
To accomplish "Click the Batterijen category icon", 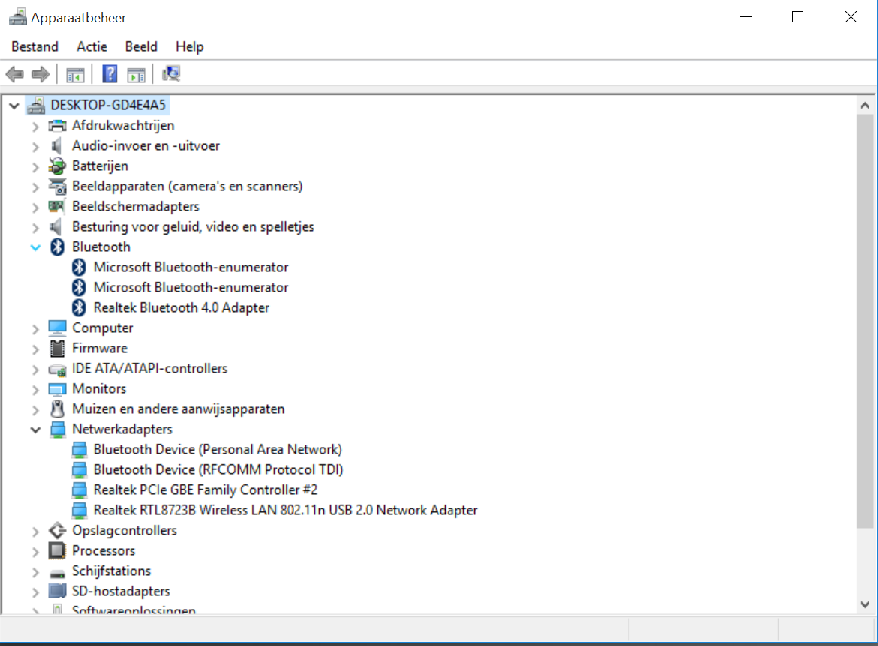I will click(57, 166).
